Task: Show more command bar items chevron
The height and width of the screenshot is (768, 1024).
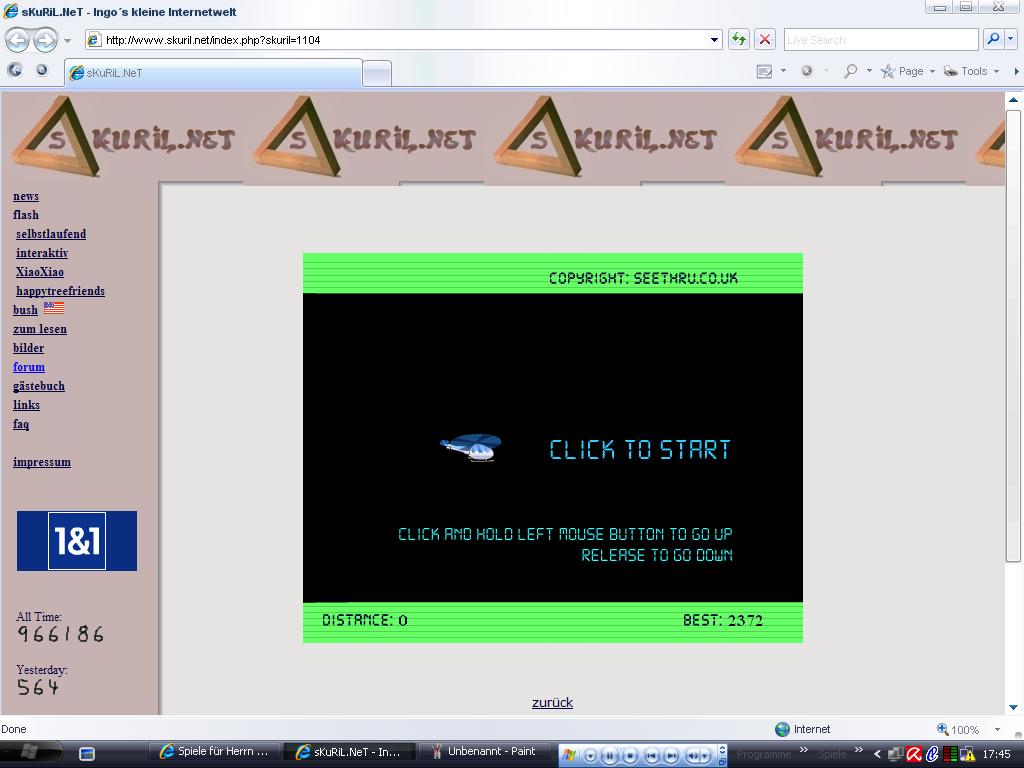Action: 1016,71
